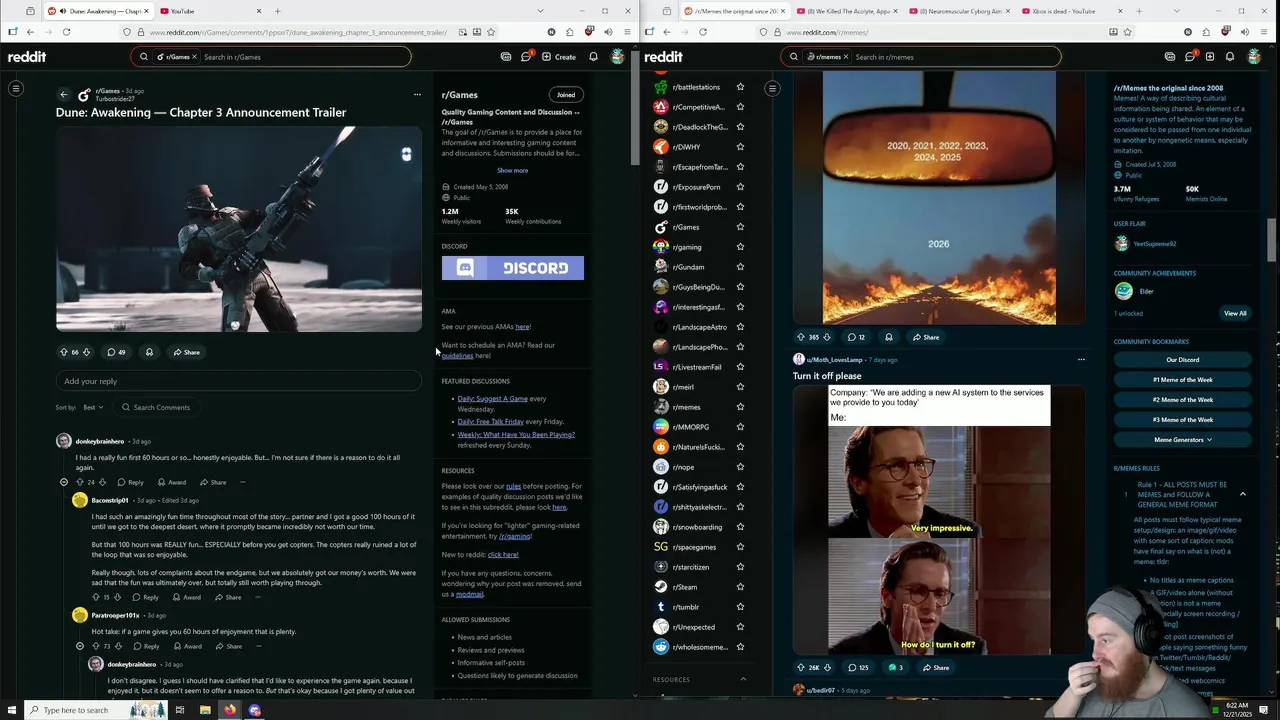Image resolution: width=1280 pixels, height=720 pixels.
Task: Remove r/Games filter from search bar
Action: tap(194, 57)
